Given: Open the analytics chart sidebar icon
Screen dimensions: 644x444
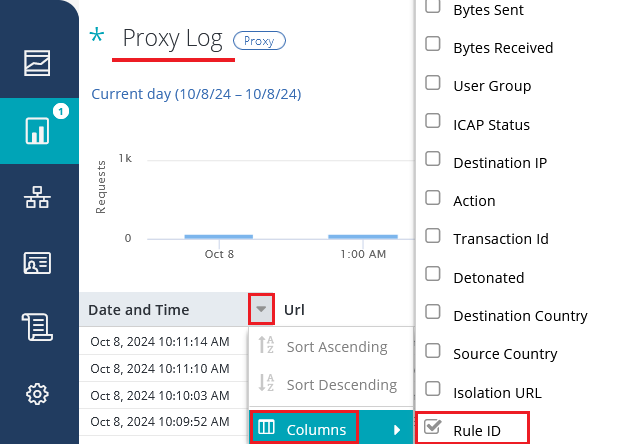Looking at the screenshot, I should tap(38, 63).
